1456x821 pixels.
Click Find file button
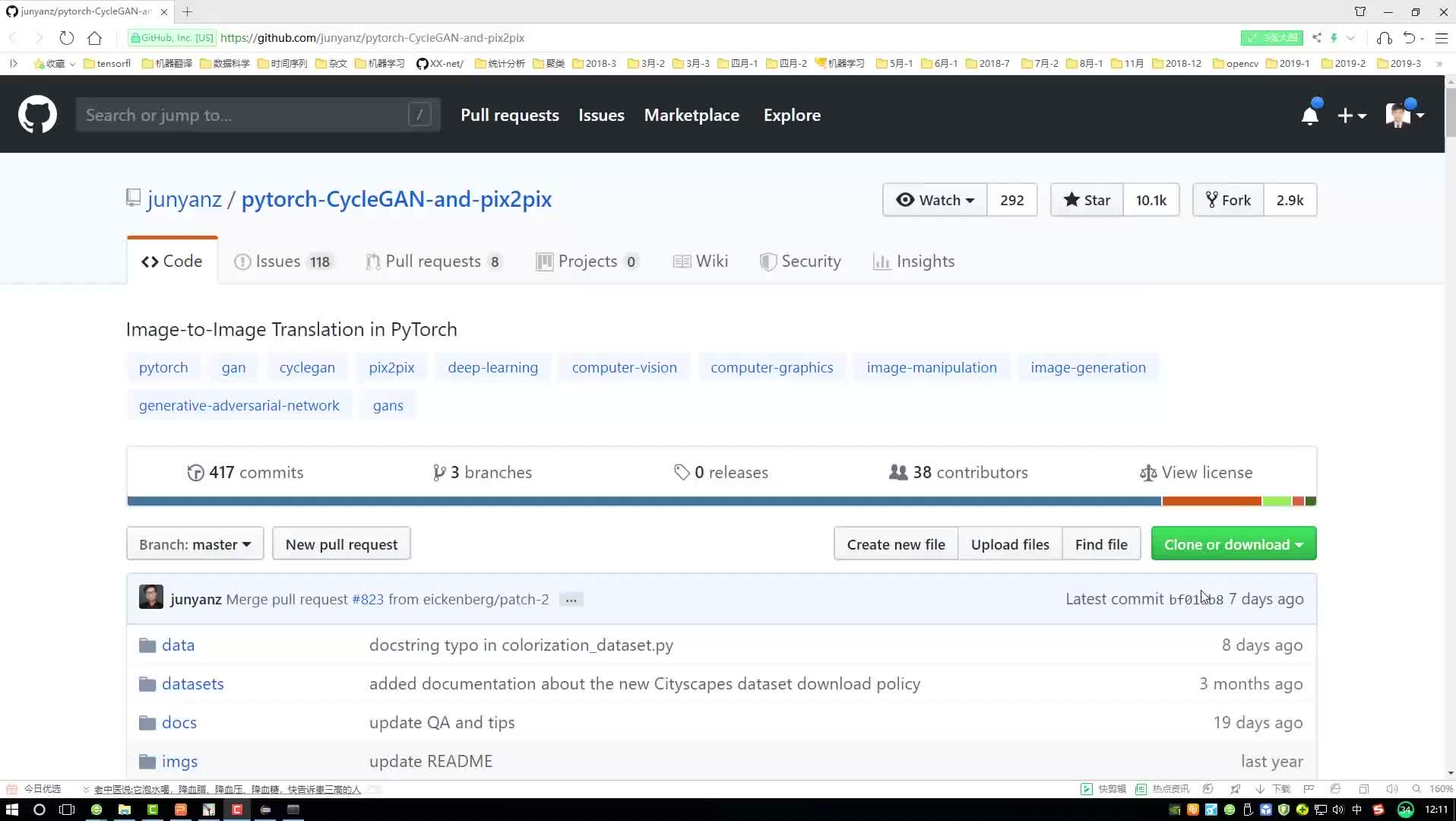(x=1101, y=544)
